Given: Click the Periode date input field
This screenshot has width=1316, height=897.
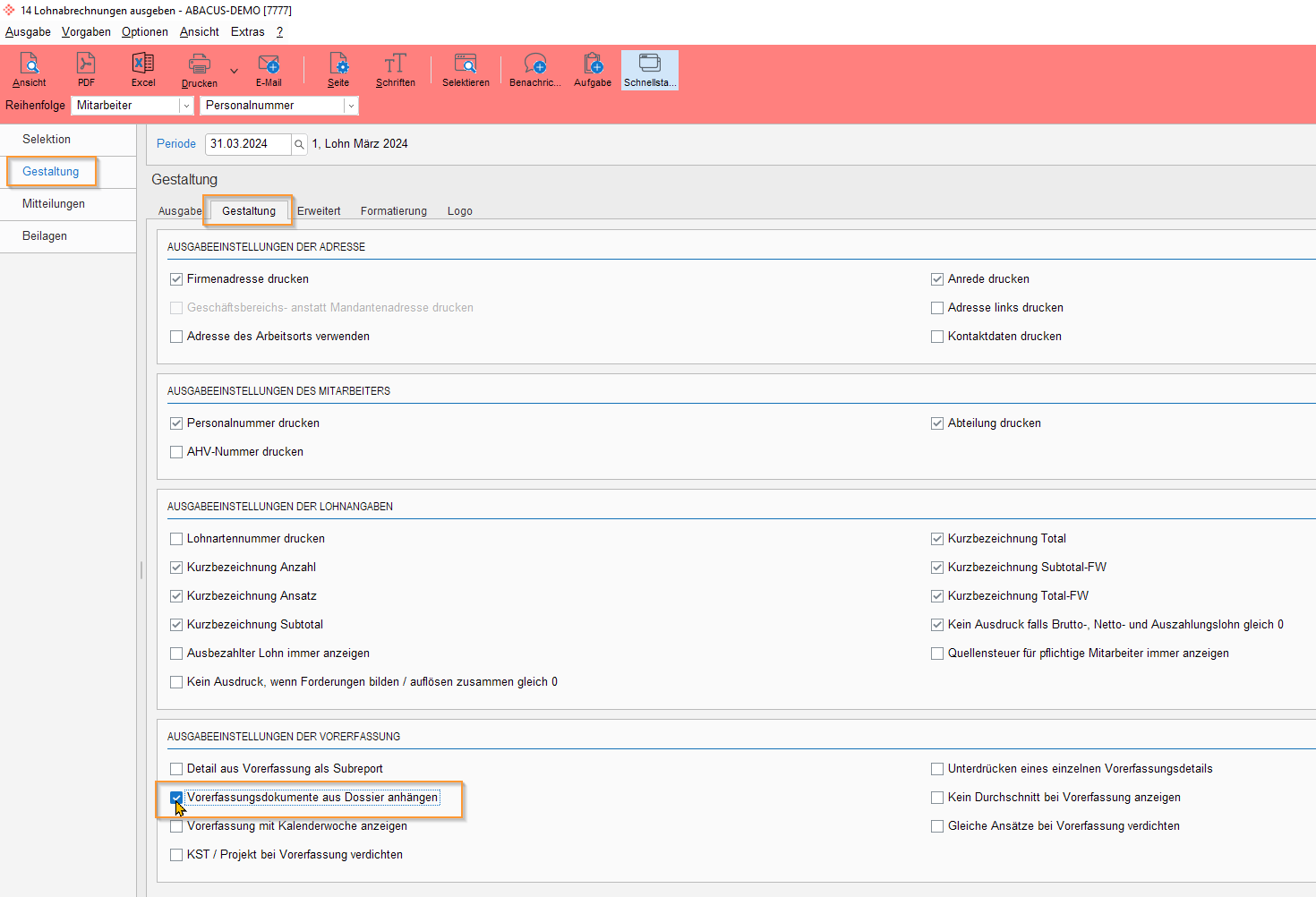Looking at the screenshot, I should pos(248,144).
